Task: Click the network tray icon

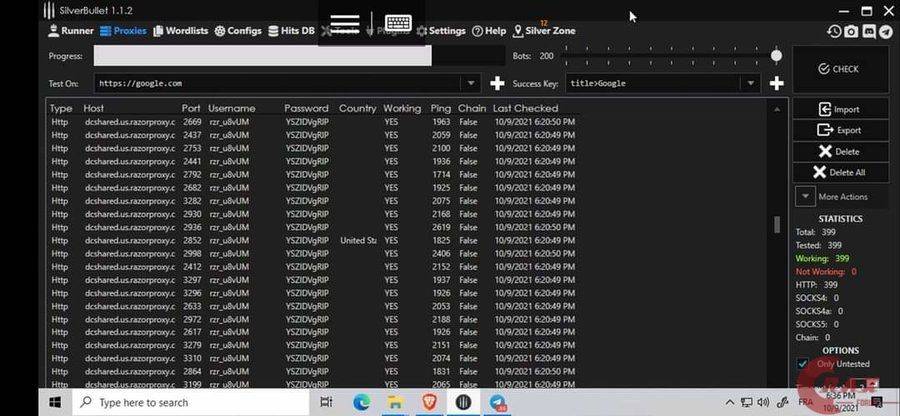Action: [x=747, y=402]
